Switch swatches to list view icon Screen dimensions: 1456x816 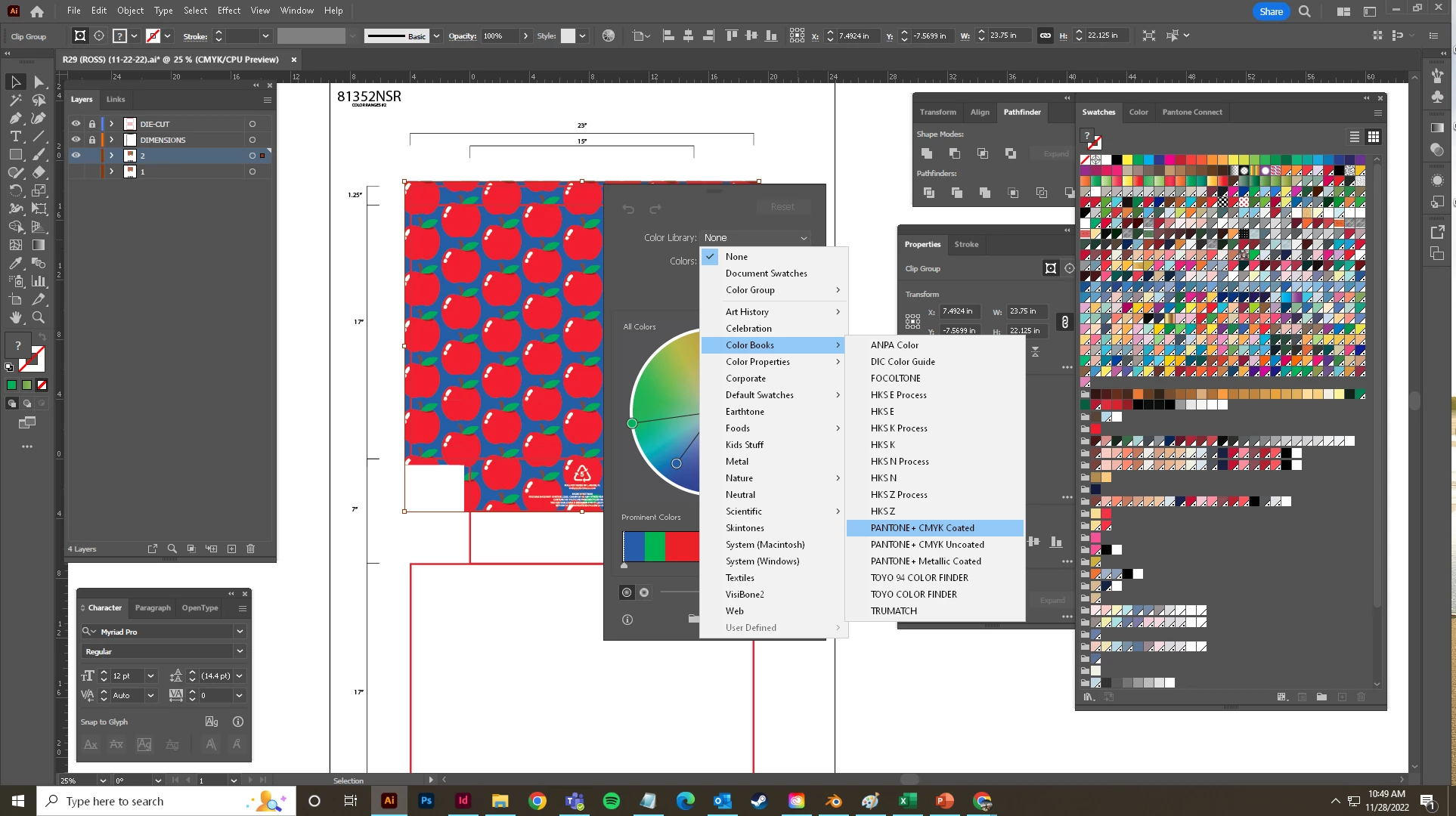(x=1354, y=137)
